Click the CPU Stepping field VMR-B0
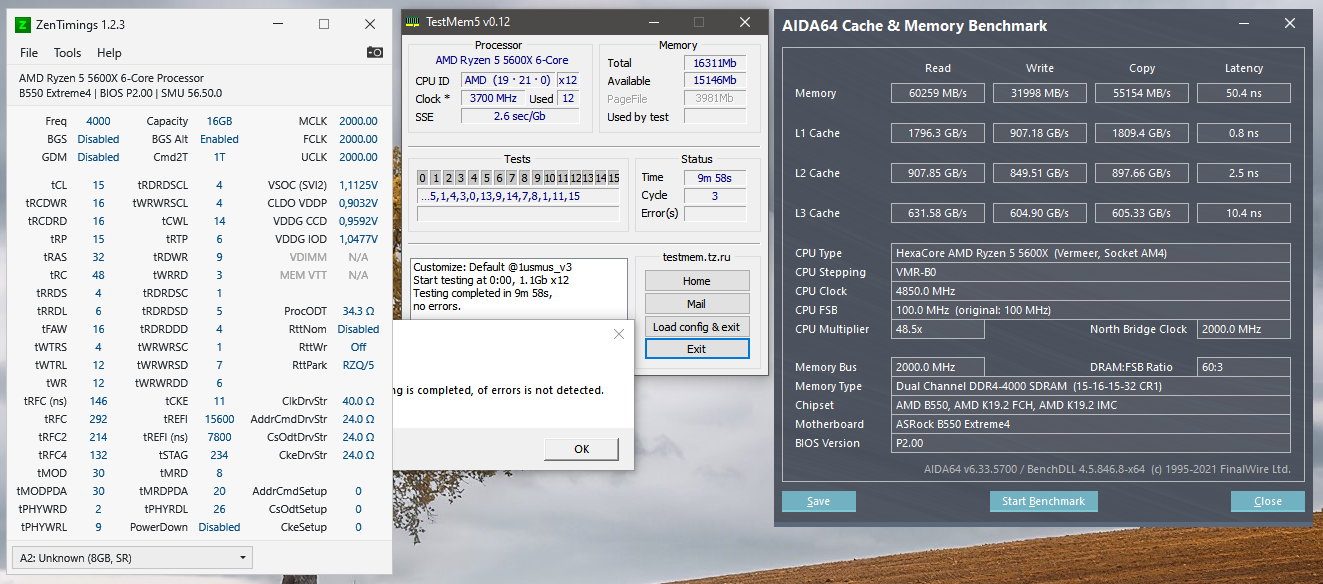 tap(1091, 272)
